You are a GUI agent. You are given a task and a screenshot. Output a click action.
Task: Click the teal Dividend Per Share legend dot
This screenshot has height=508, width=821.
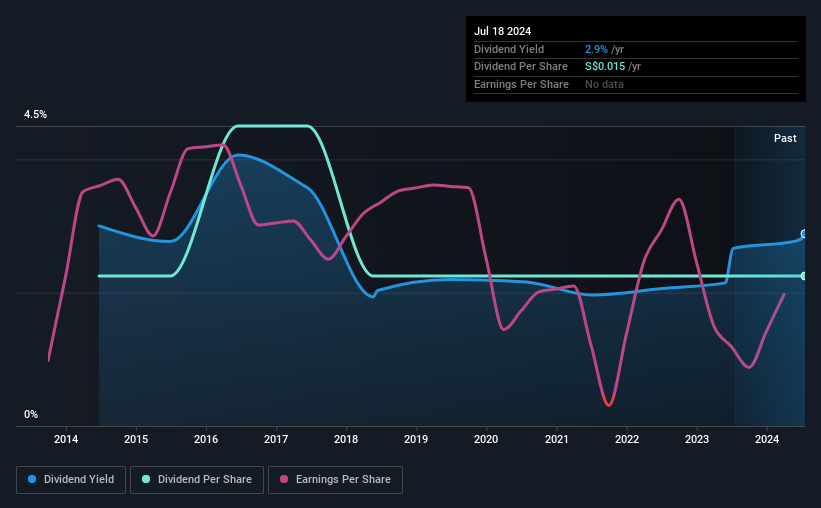[x=146, y=479]
